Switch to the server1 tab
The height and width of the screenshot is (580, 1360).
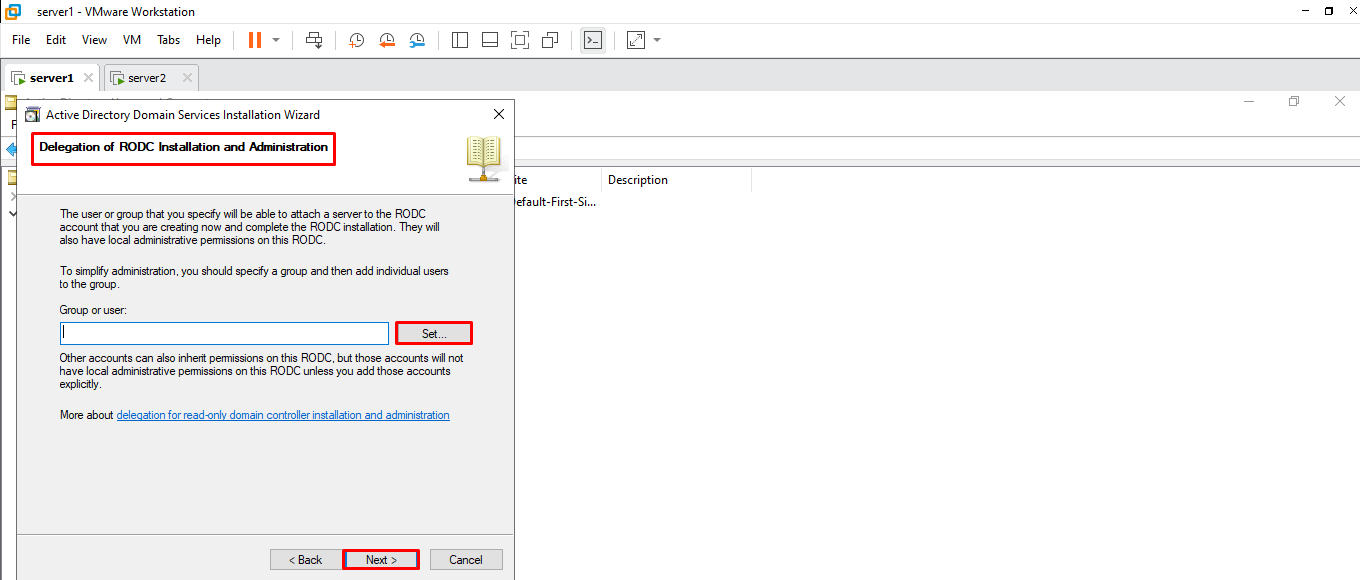point(52,78)
